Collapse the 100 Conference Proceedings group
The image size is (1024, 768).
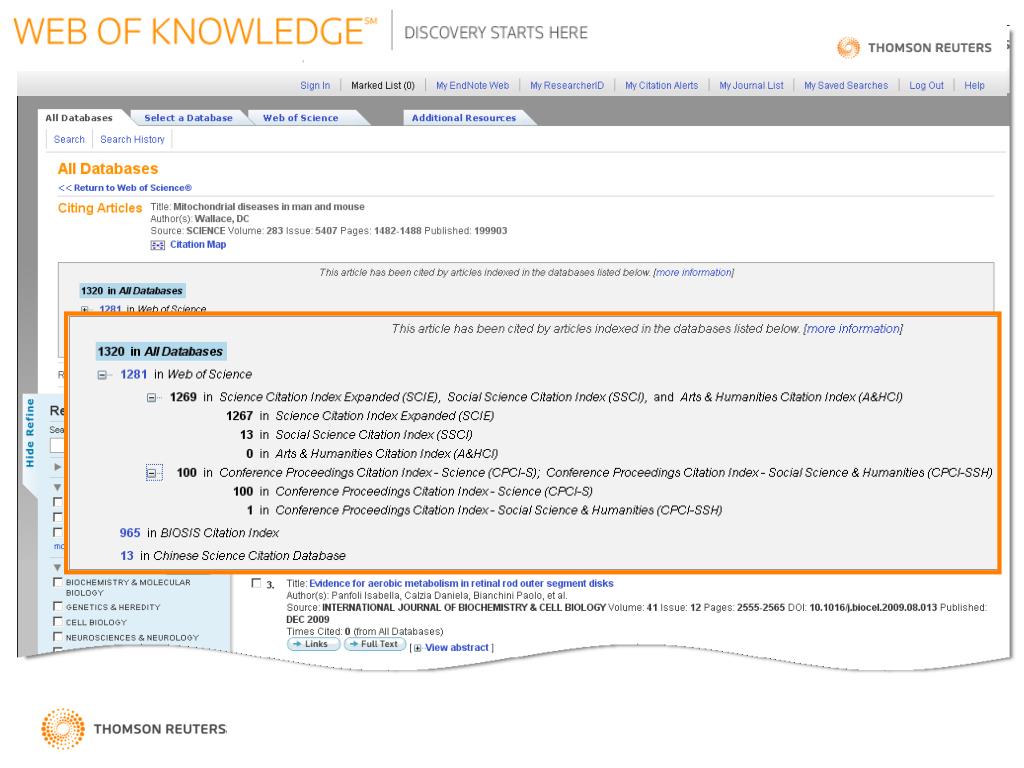152,473
